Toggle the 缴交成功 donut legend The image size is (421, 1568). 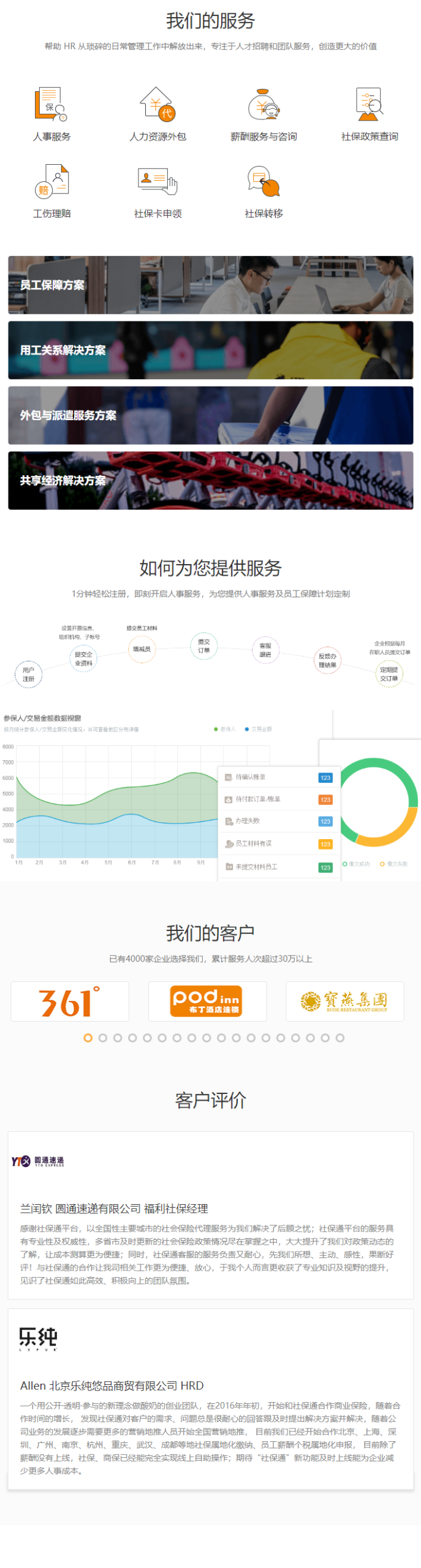click(356, 863)
